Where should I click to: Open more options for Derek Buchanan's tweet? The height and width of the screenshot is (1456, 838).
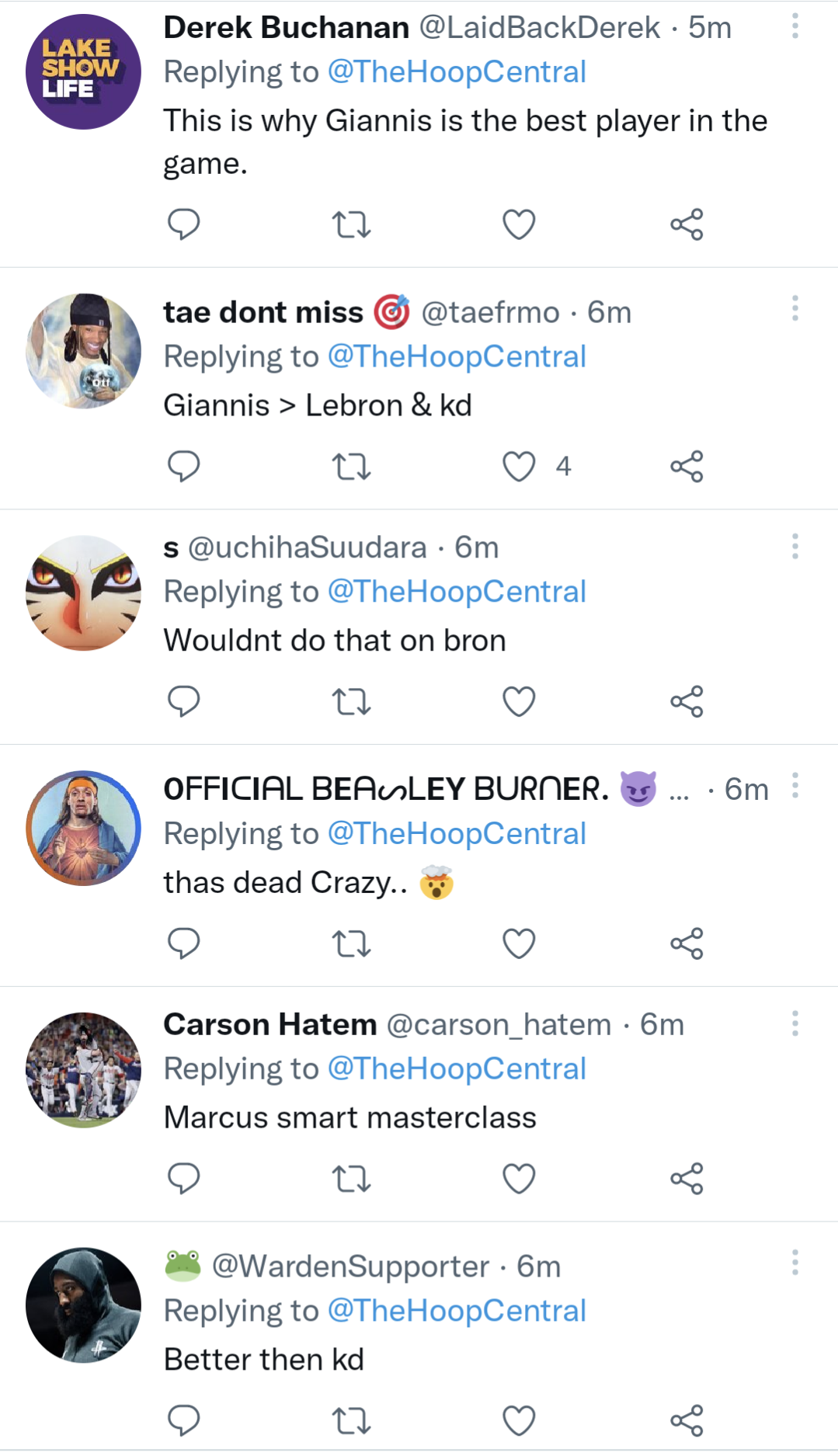795,26
